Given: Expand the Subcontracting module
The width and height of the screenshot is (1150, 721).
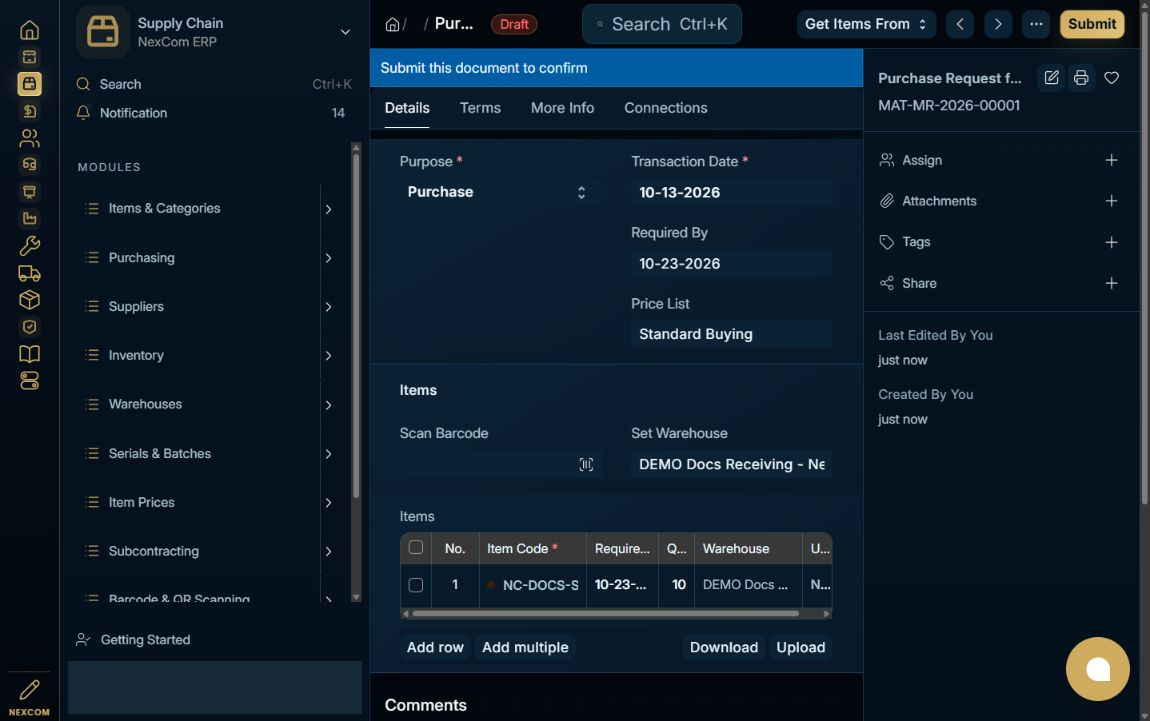Looking at the screenshot, I should click(x=328, y=552).
